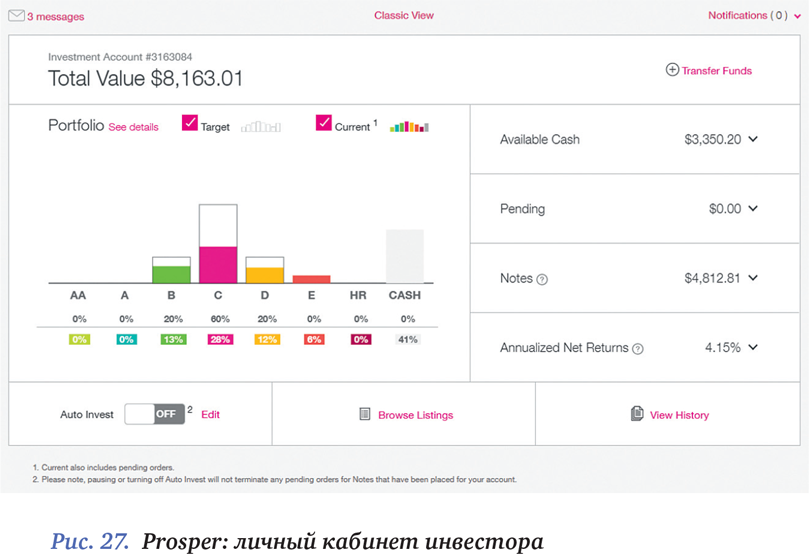Toggle the Auto Invest switch on
The width and height of the screenshot is (809, 554).
pos(155,414)
